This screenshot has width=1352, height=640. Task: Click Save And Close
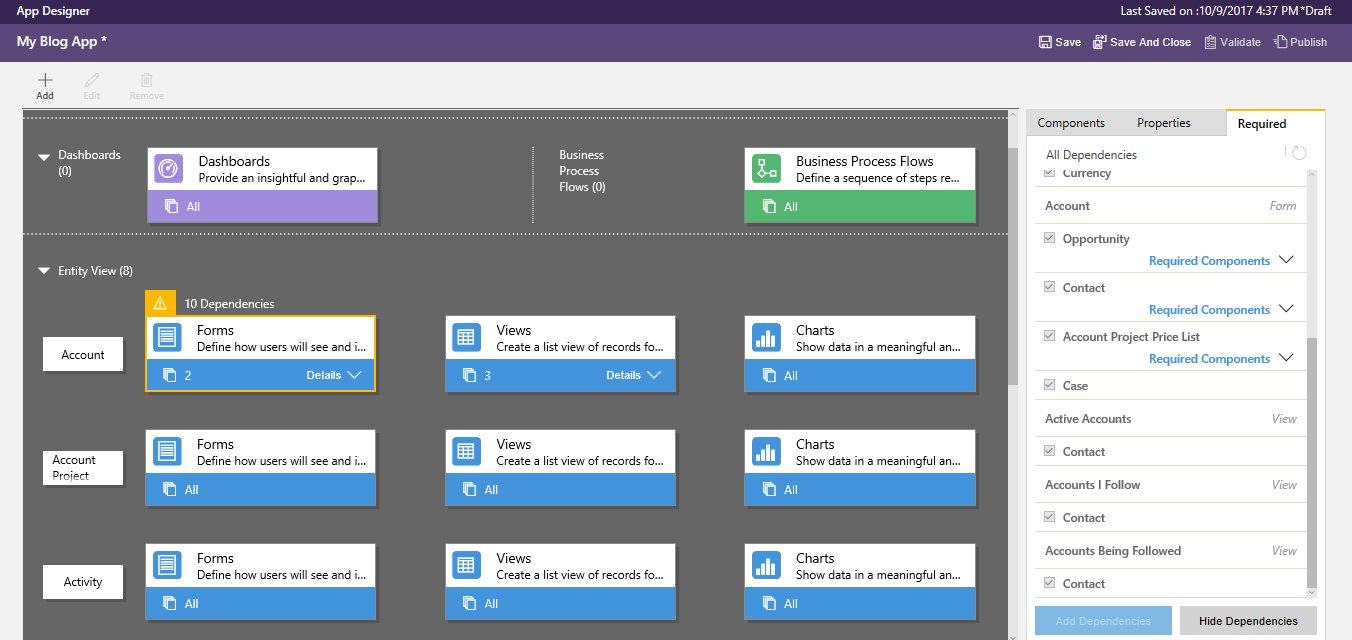tap(1141, 42)
